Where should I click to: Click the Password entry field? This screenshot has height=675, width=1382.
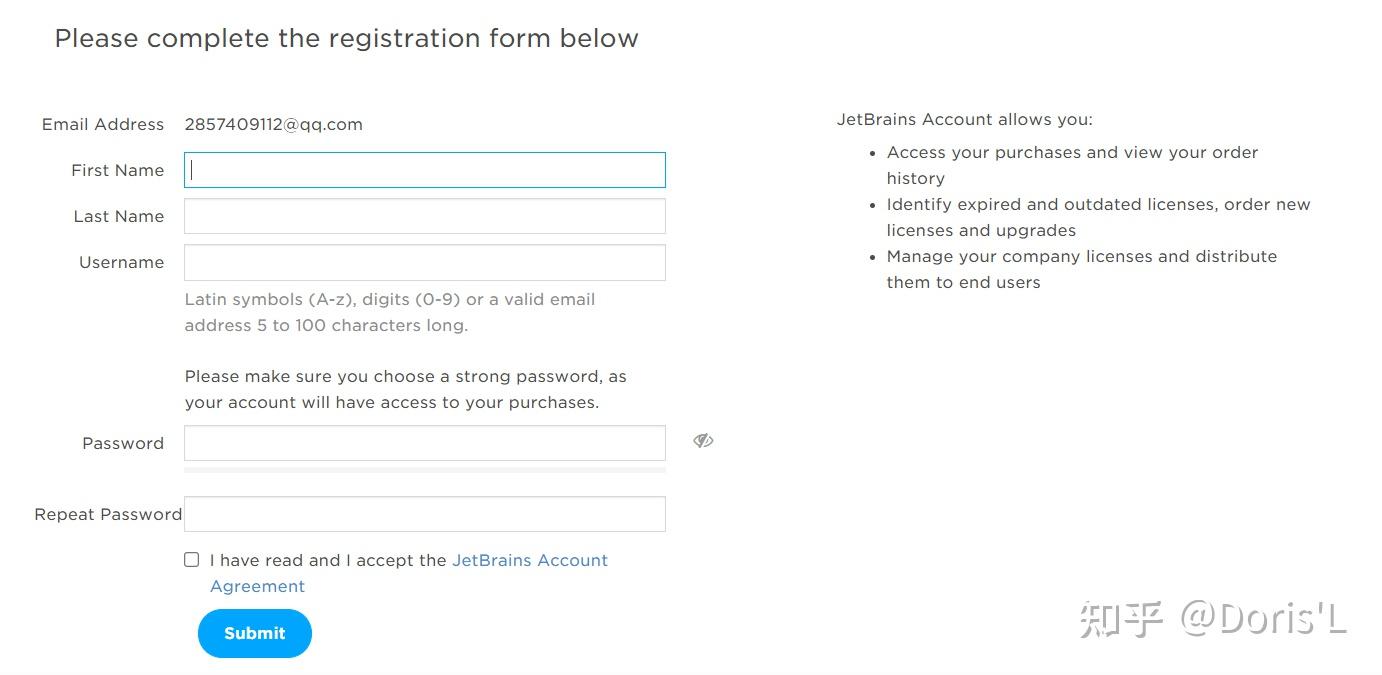[425, 443]
